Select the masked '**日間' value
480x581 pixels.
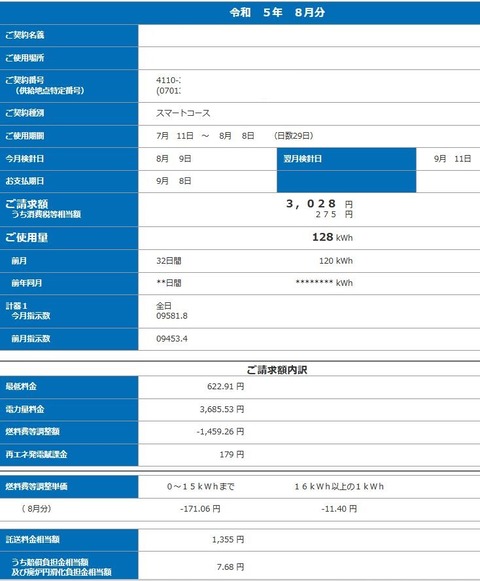point(169,283)
